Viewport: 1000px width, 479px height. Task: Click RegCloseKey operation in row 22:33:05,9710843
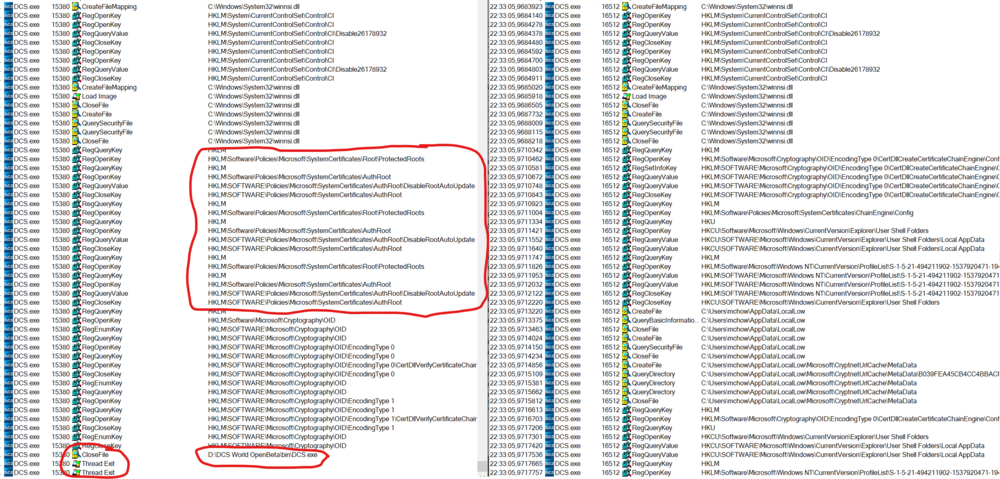[x=653, y=195]
